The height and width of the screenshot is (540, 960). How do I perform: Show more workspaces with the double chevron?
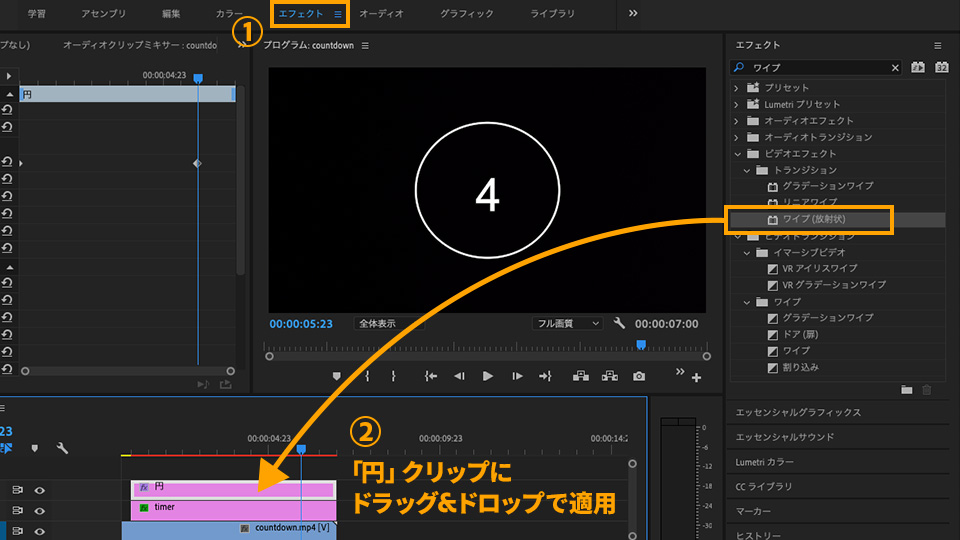tap(633, 13)
